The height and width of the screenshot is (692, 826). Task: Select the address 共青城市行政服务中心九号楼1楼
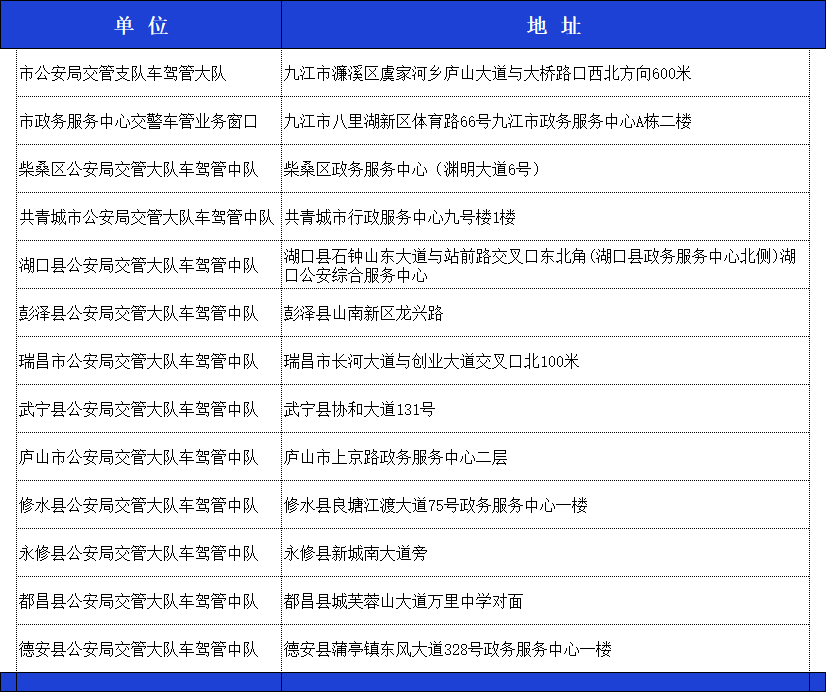(x=545, y=216)
